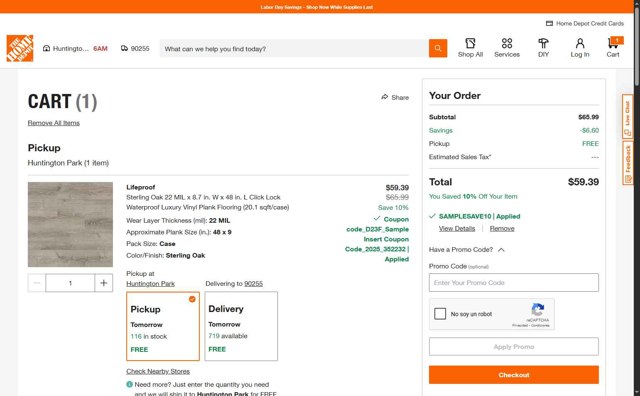Click the Home Depot logo
This screenshot has width=640, height=396.
point(20,48)
